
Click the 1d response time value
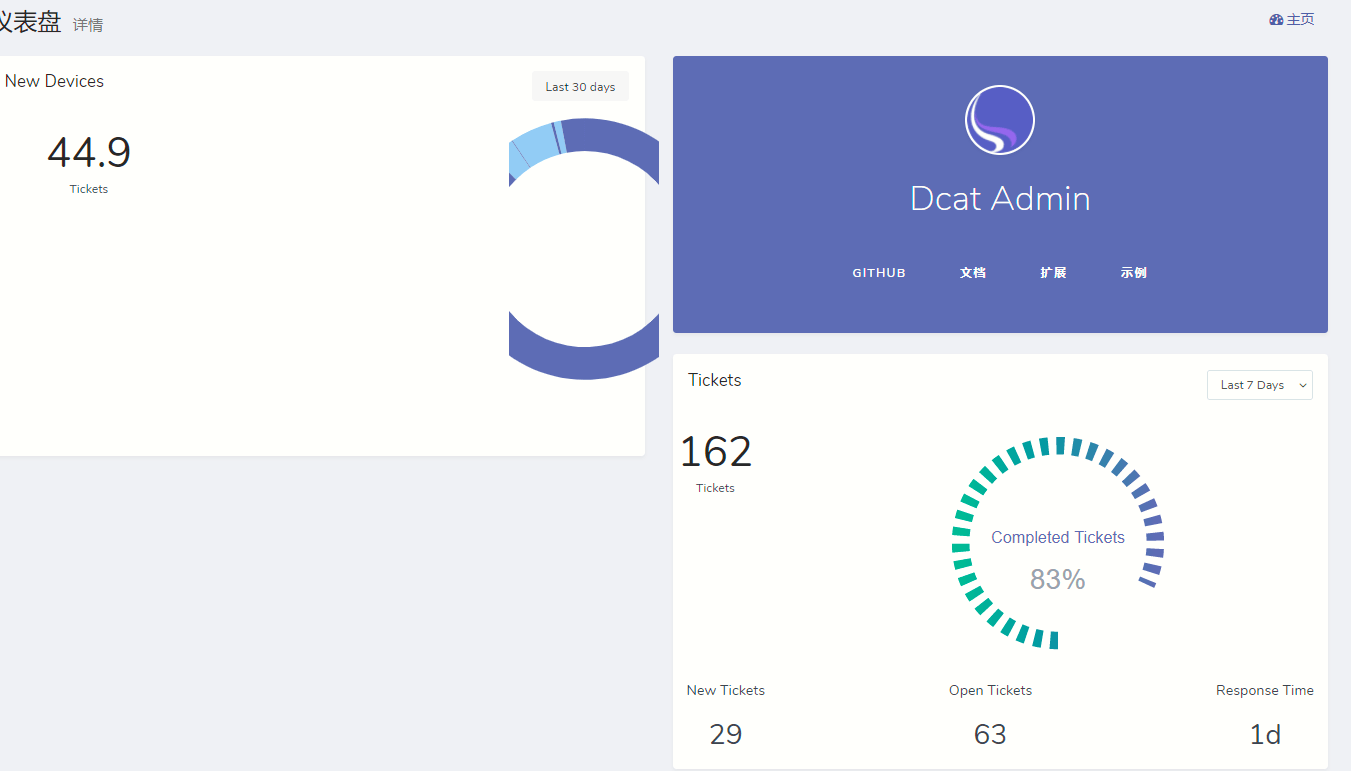coord(1265,734)
